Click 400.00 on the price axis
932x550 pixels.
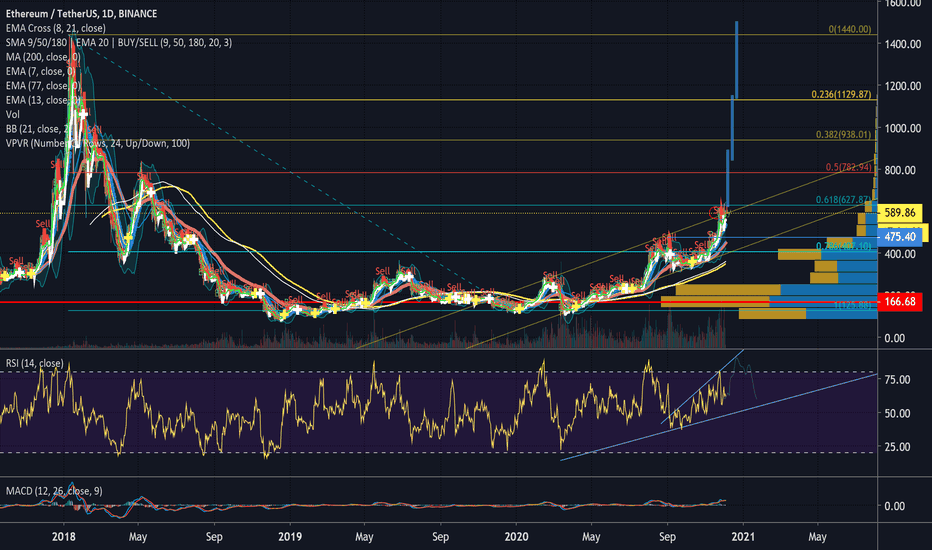point(902,254)
